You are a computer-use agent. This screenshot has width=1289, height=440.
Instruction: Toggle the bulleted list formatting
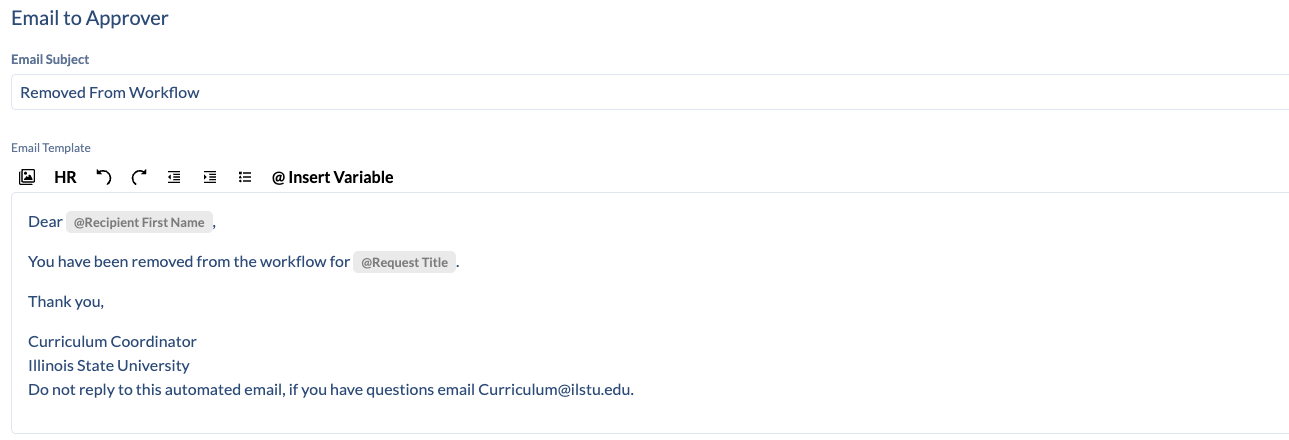point(244,177)
